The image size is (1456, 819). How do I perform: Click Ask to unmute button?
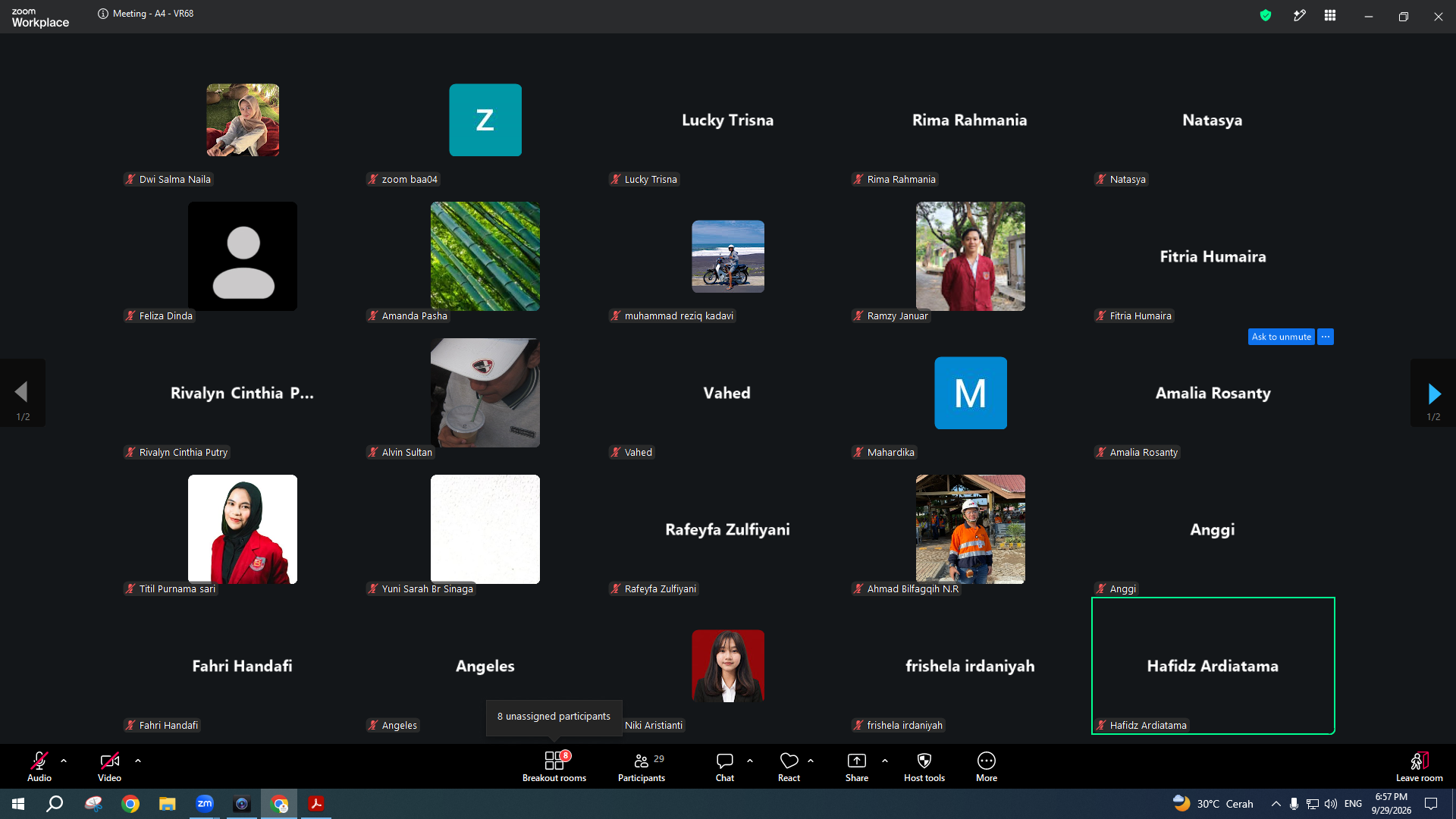pos(1282,337)
